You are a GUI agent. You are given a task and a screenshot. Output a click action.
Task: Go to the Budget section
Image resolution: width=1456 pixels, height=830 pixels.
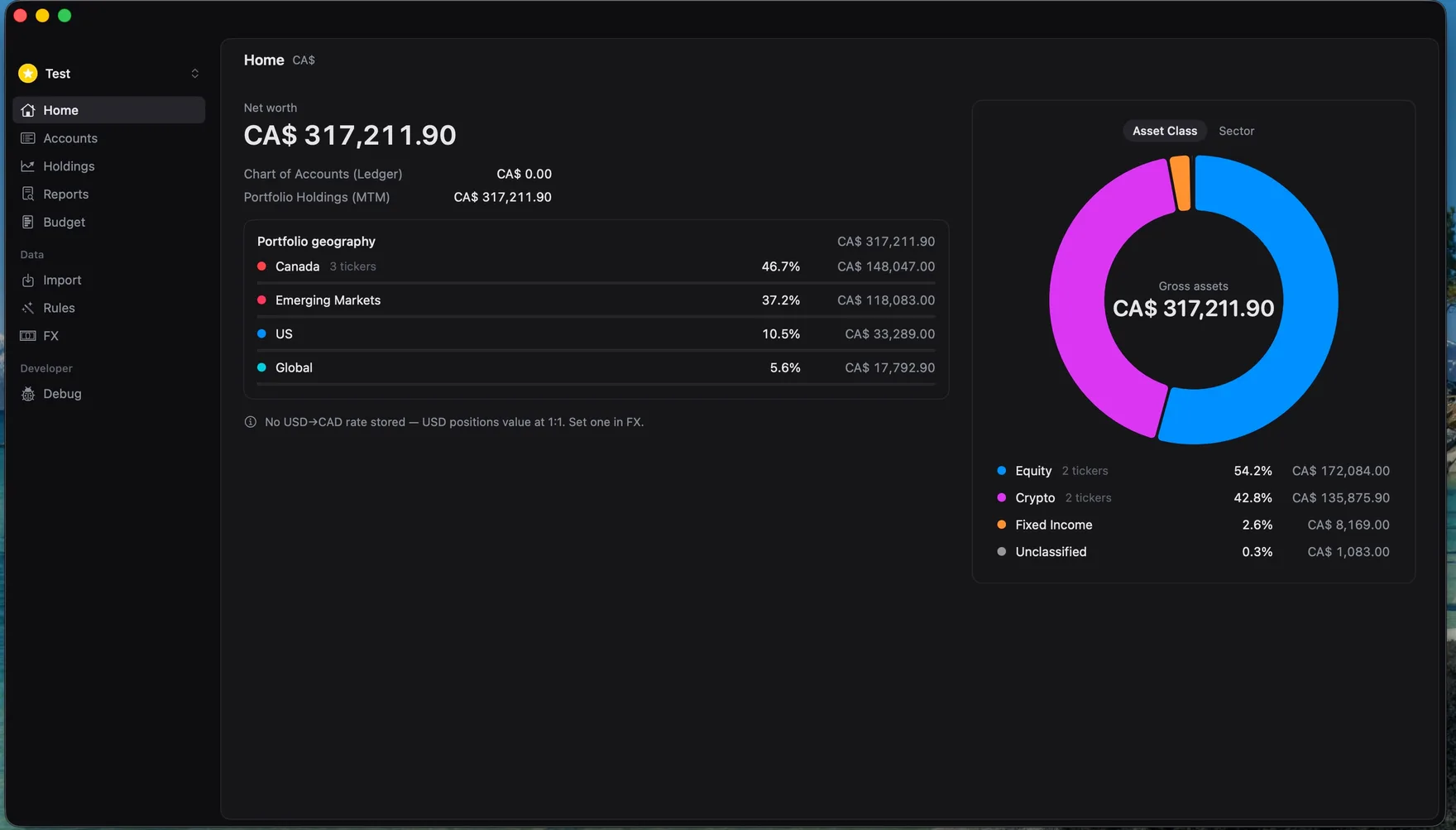[109, 223]
